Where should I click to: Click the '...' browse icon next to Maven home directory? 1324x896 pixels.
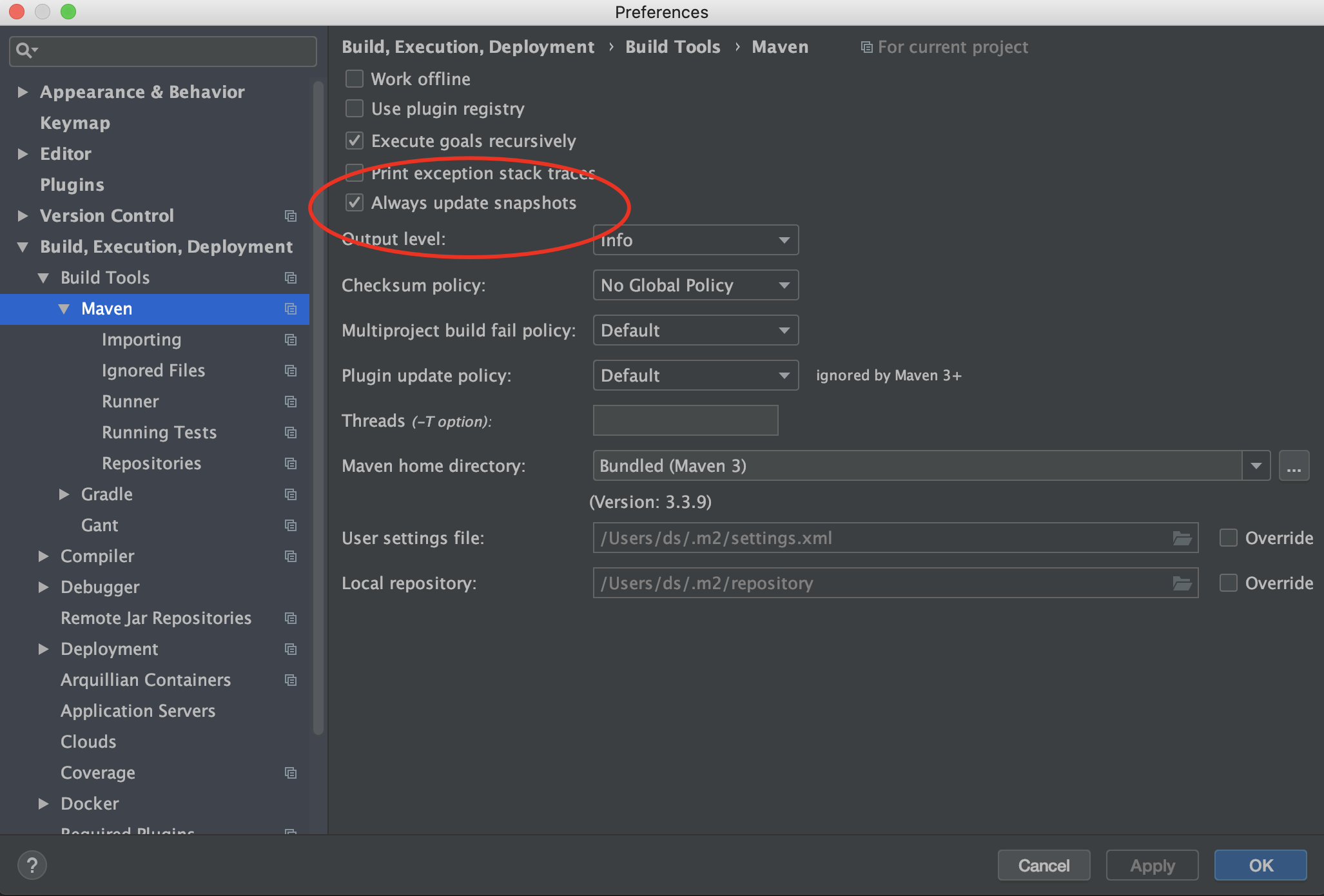[1294, 465]
